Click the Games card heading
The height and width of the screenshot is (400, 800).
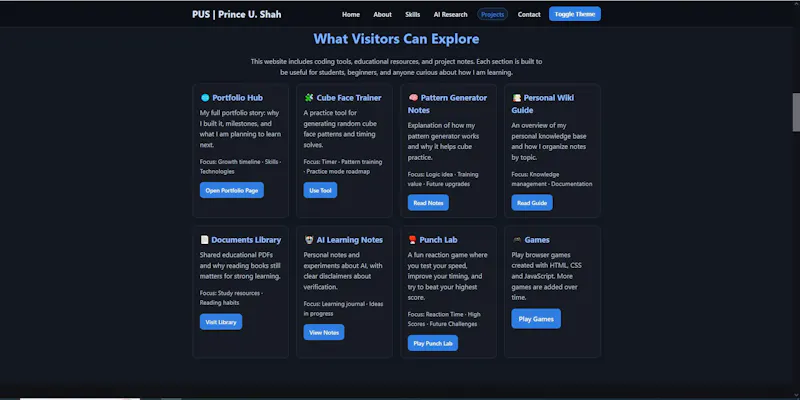pos(537,240)
